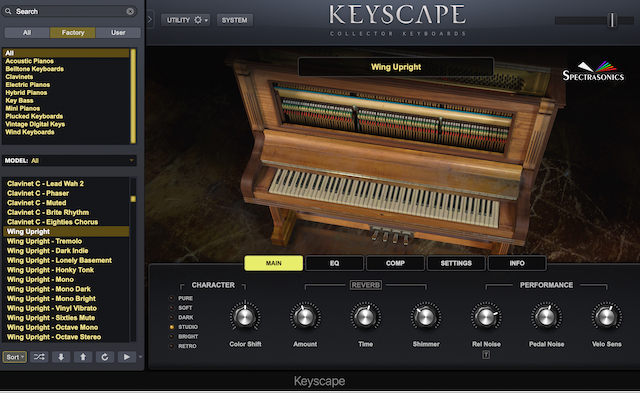640x393 pixels.
Task: Switch to the Main tab
Action: [x=273, y=263]
